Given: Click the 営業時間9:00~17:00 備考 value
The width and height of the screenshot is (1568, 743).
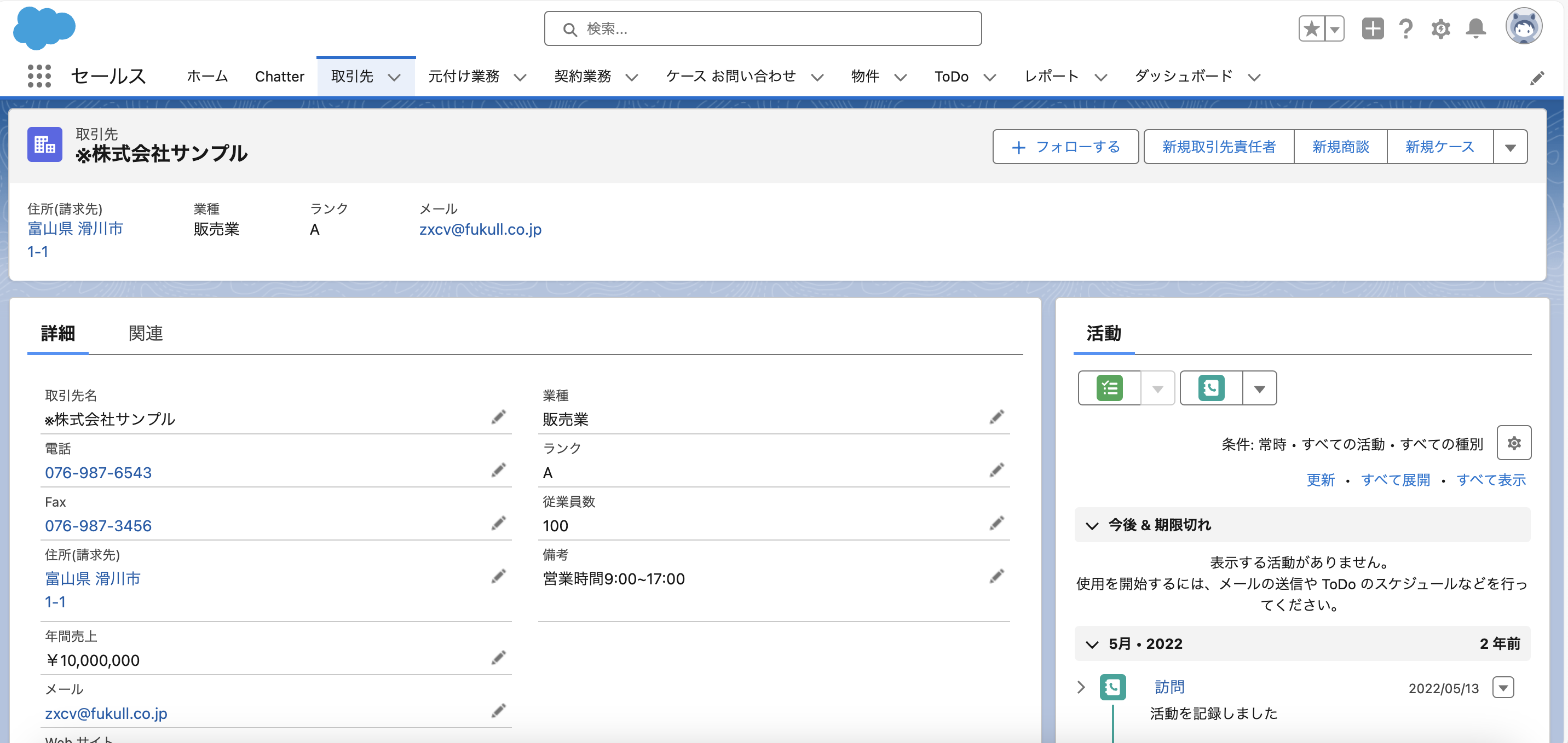Looking at the screenshot, I should click(x=614, y=579).
